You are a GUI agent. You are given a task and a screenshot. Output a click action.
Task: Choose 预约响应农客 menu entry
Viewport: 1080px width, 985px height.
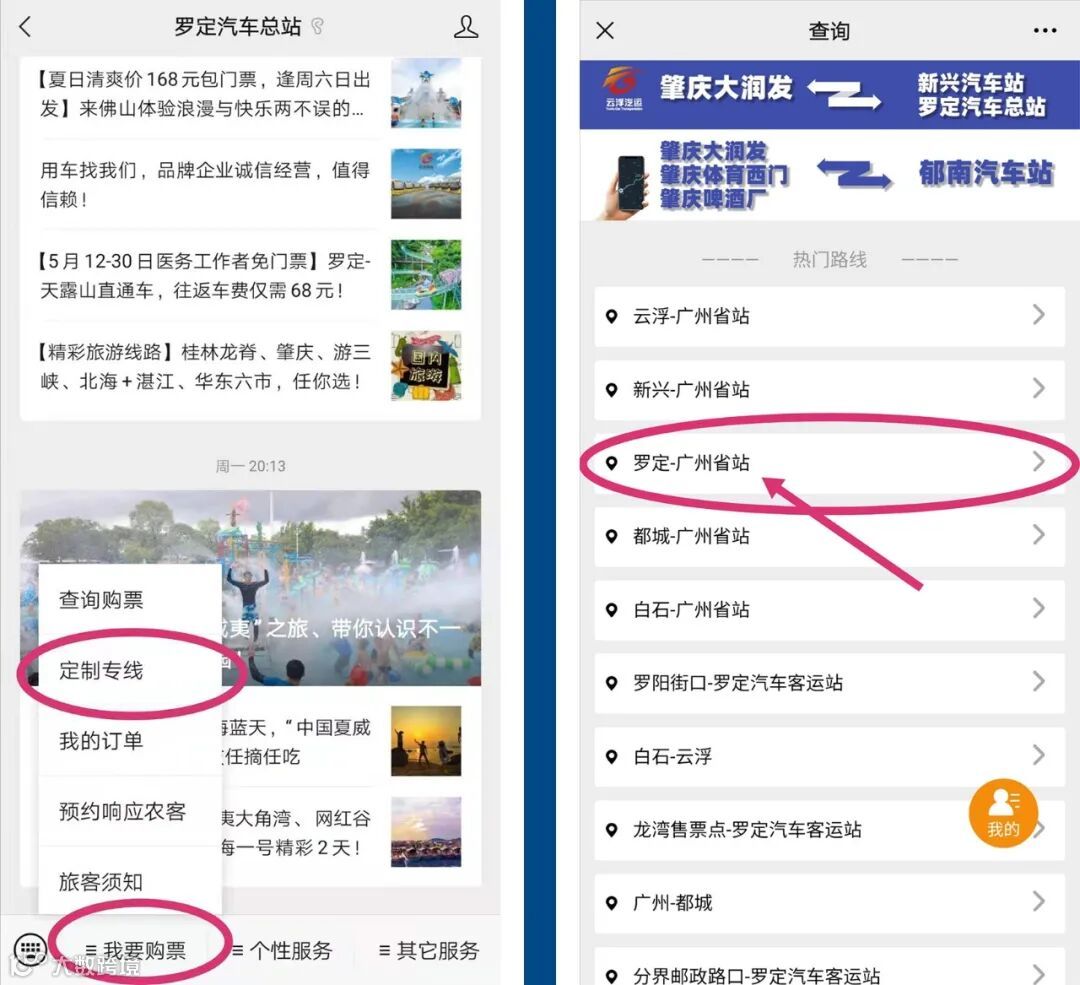pos(130,811)
